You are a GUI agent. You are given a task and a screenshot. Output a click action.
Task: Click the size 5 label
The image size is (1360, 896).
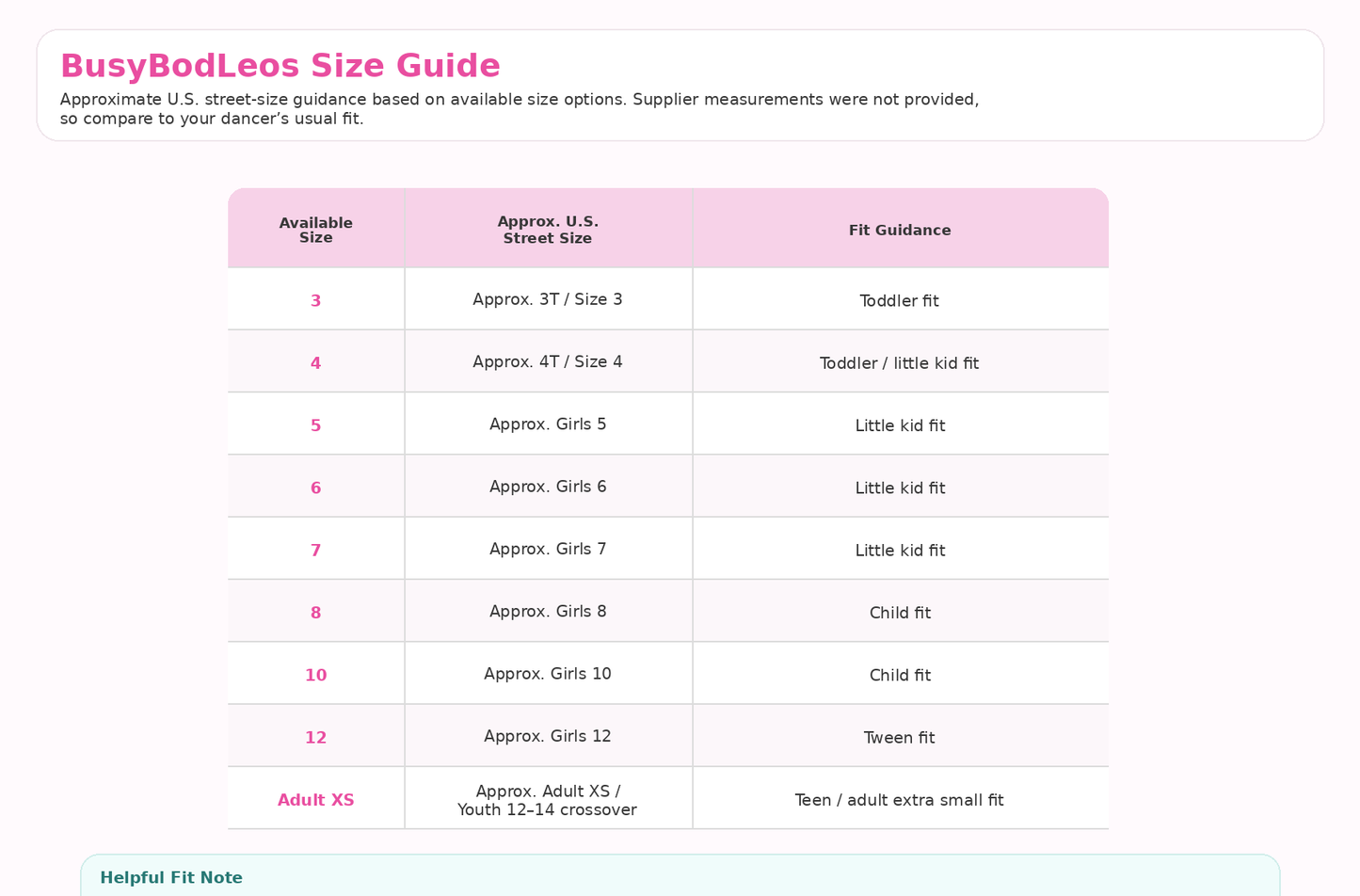(x=315, y=425)
